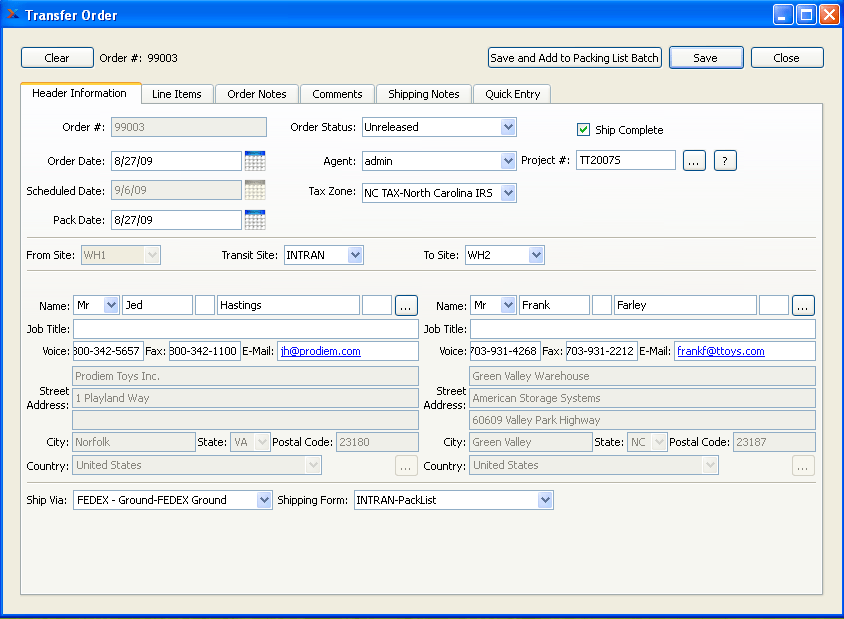Screen dimensions: 844x619
Task: Click the browse button beside United States country field
Action: [404, 466]
